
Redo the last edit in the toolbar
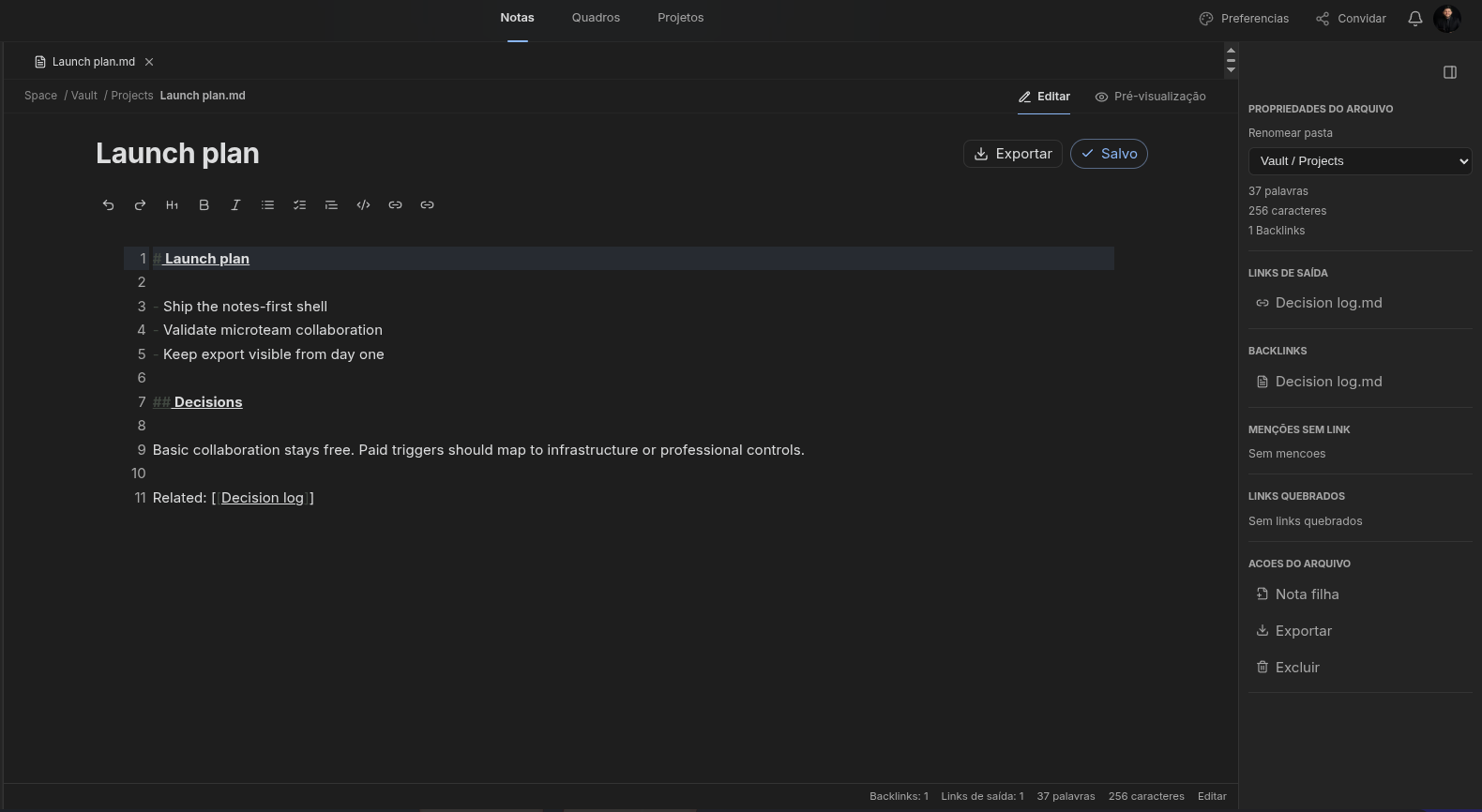[140, 204]
